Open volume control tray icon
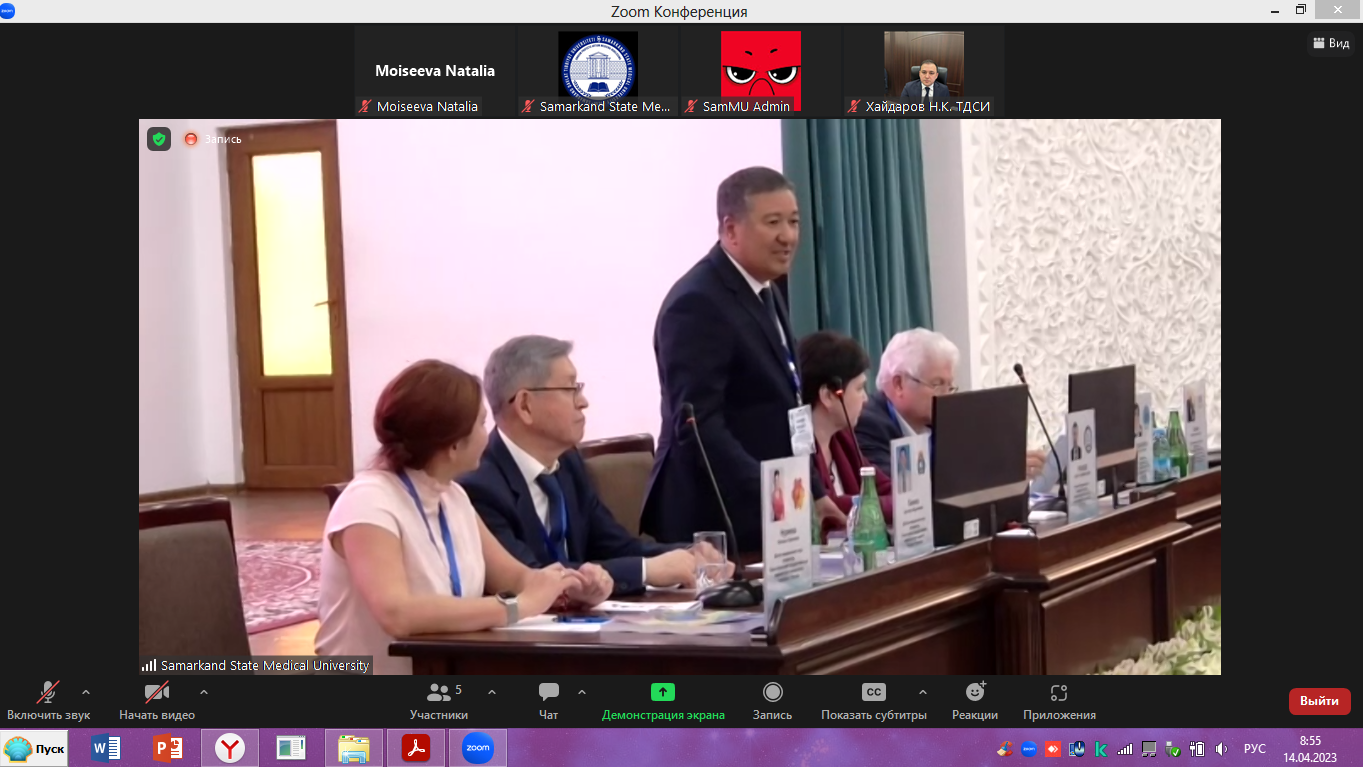This screenshot has height=767, width=1363. pyautogui.click(x=1221, y=749)
